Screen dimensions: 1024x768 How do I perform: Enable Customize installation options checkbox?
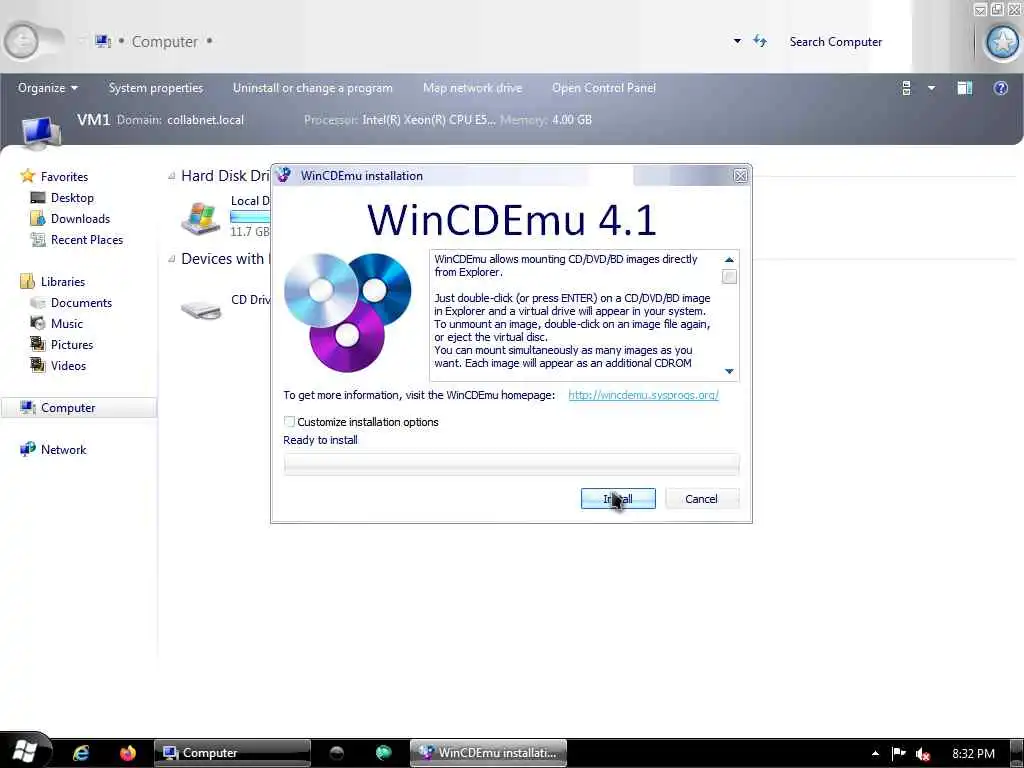pos(289,422)
